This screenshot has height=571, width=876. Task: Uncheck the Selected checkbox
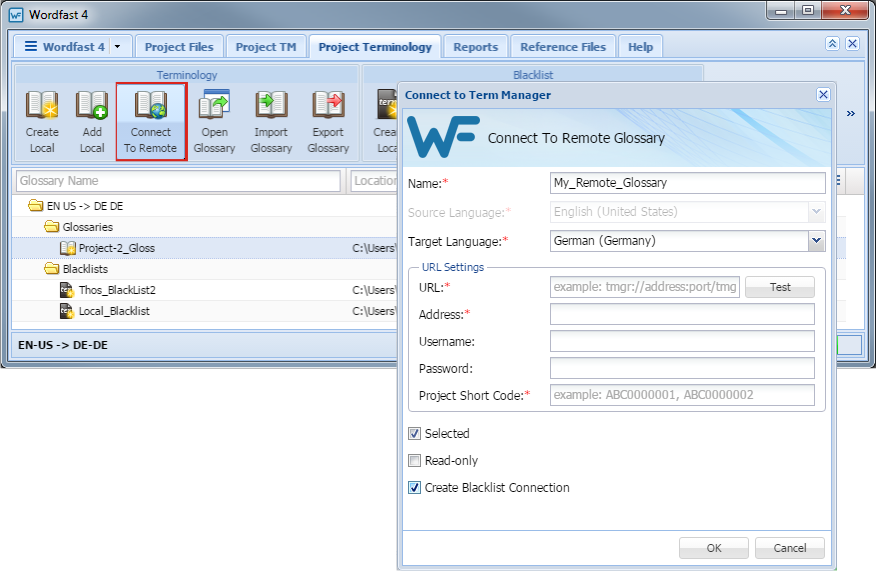click(415, 434)
